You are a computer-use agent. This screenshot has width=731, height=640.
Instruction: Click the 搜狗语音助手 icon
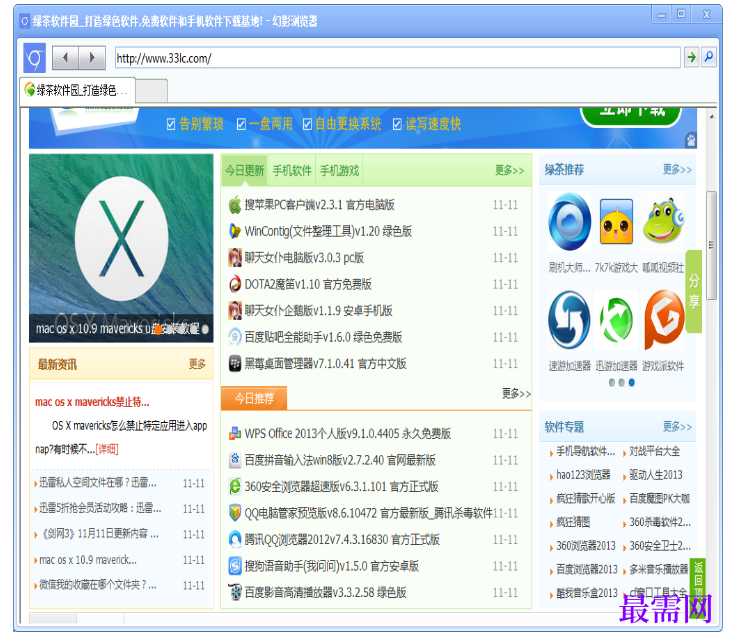click(x=235, y=566)
